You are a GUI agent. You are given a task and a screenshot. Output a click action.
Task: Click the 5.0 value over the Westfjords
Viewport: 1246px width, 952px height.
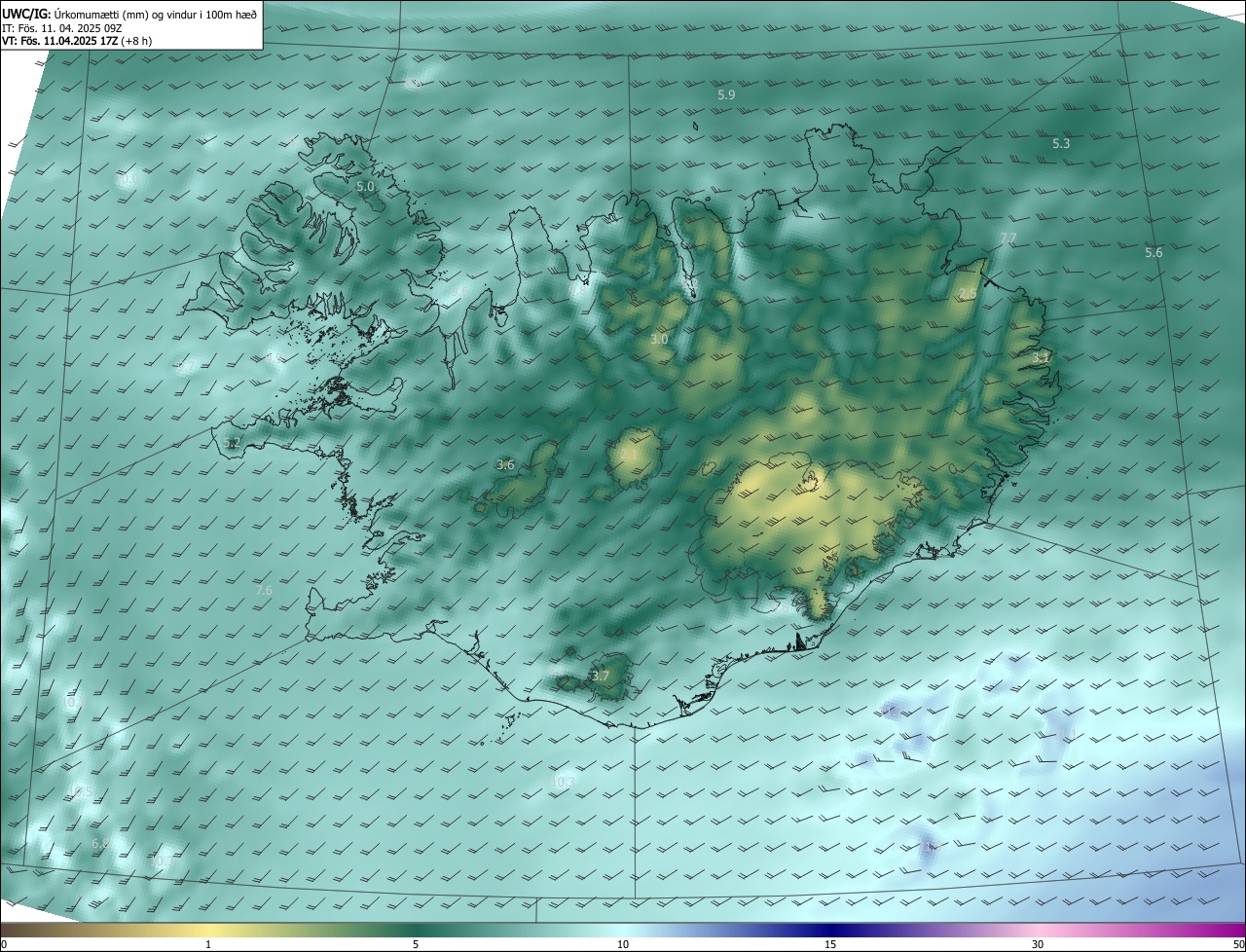click(x=365, y=186)
